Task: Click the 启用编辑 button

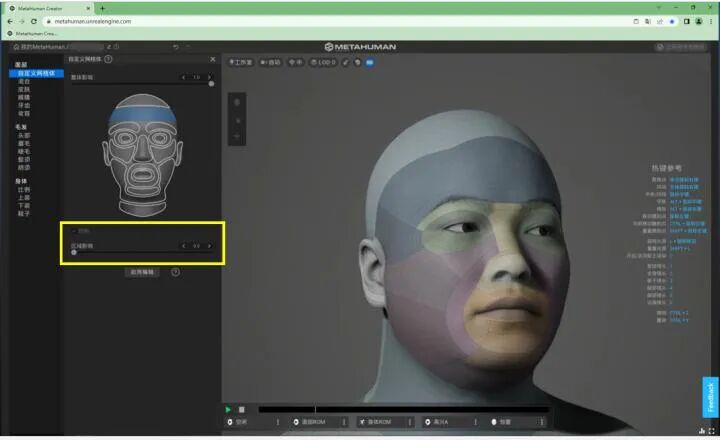Action: click(x=142, y=272)
